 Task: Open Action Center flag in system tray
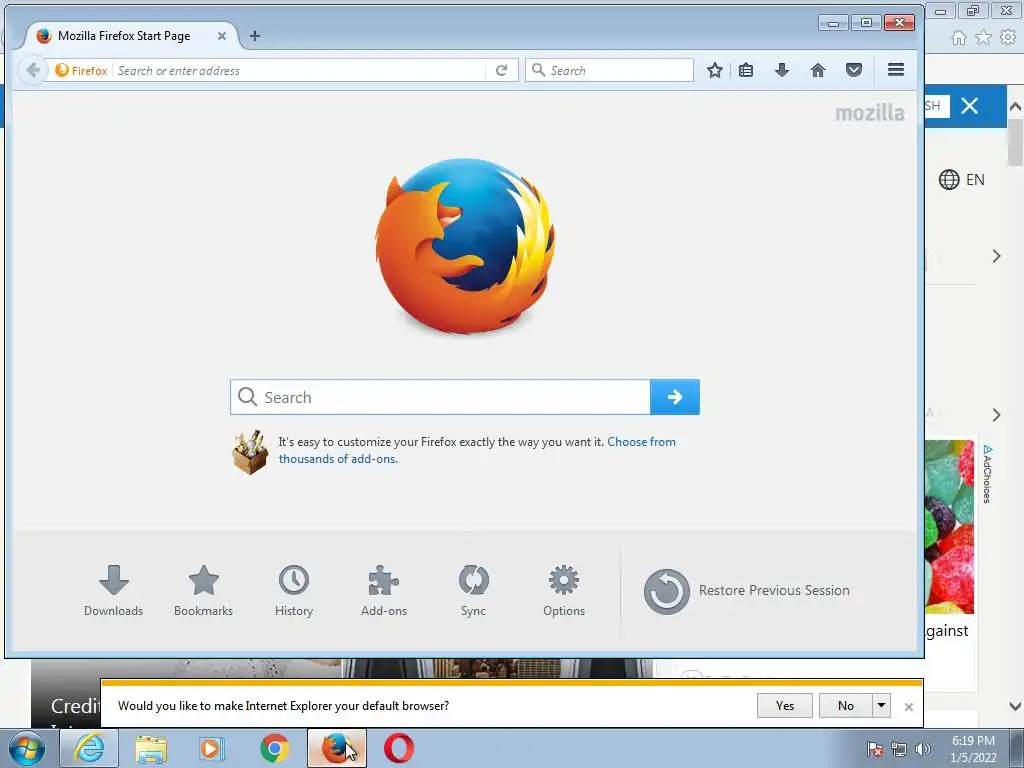coord(874,749)
